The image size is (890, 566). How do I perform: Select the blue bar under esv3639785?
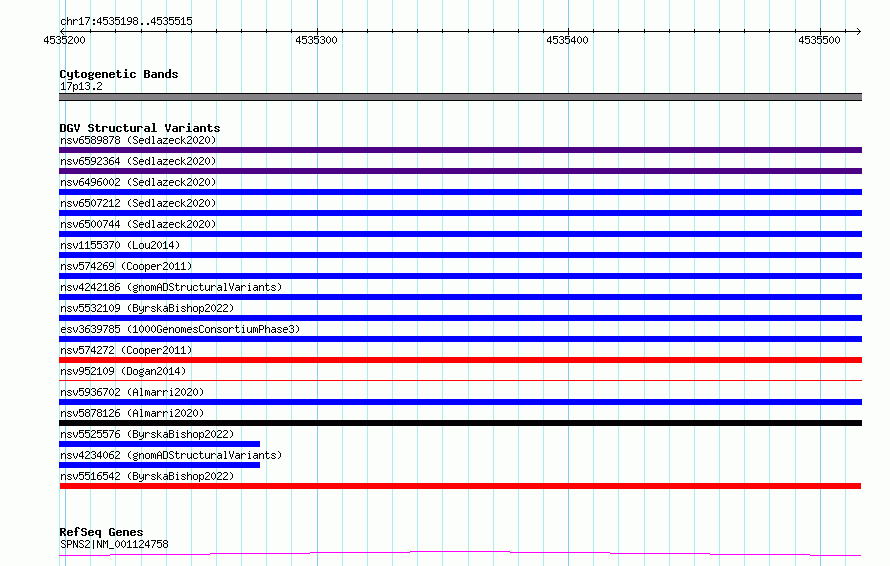pos(460,339)
